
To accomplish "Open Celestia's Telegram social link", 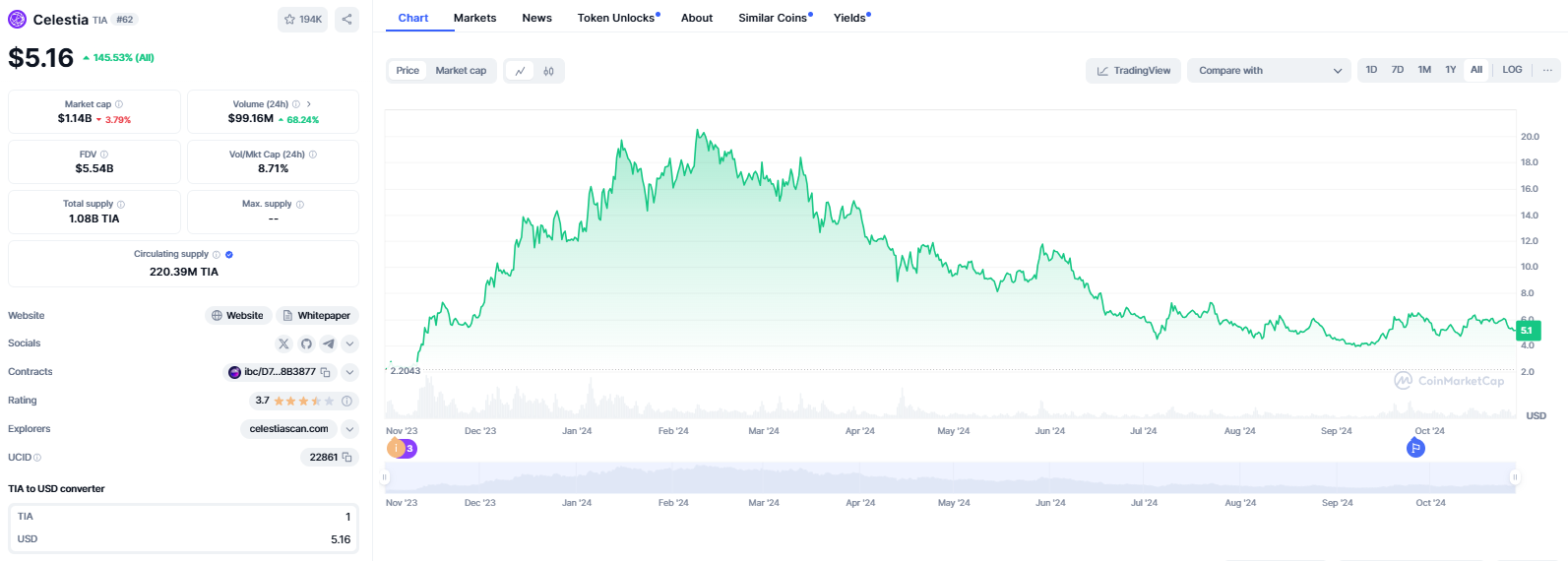I will [x=328, y=343].
